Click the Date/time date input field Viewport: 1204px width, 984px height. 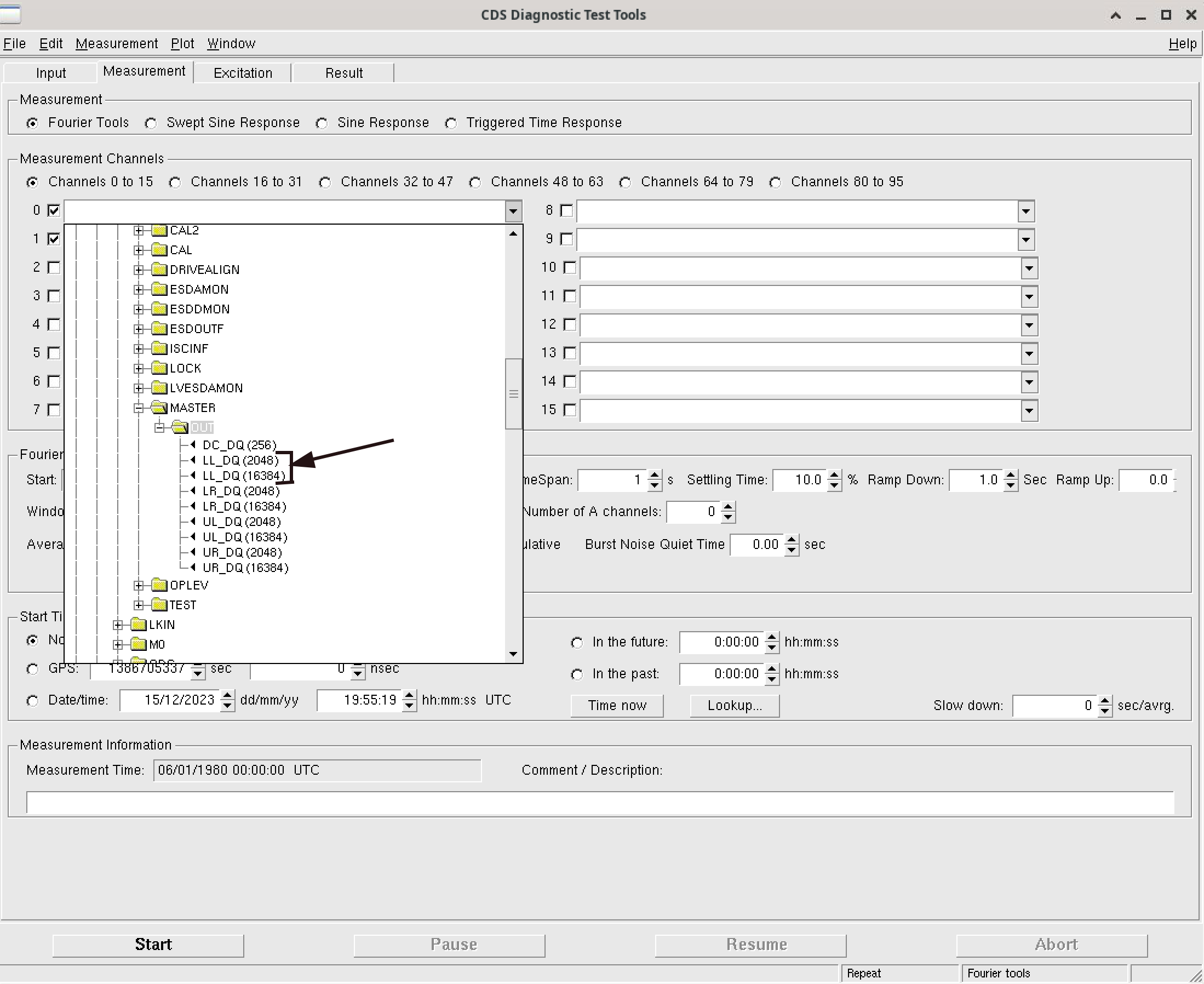[x=169, y=701]
